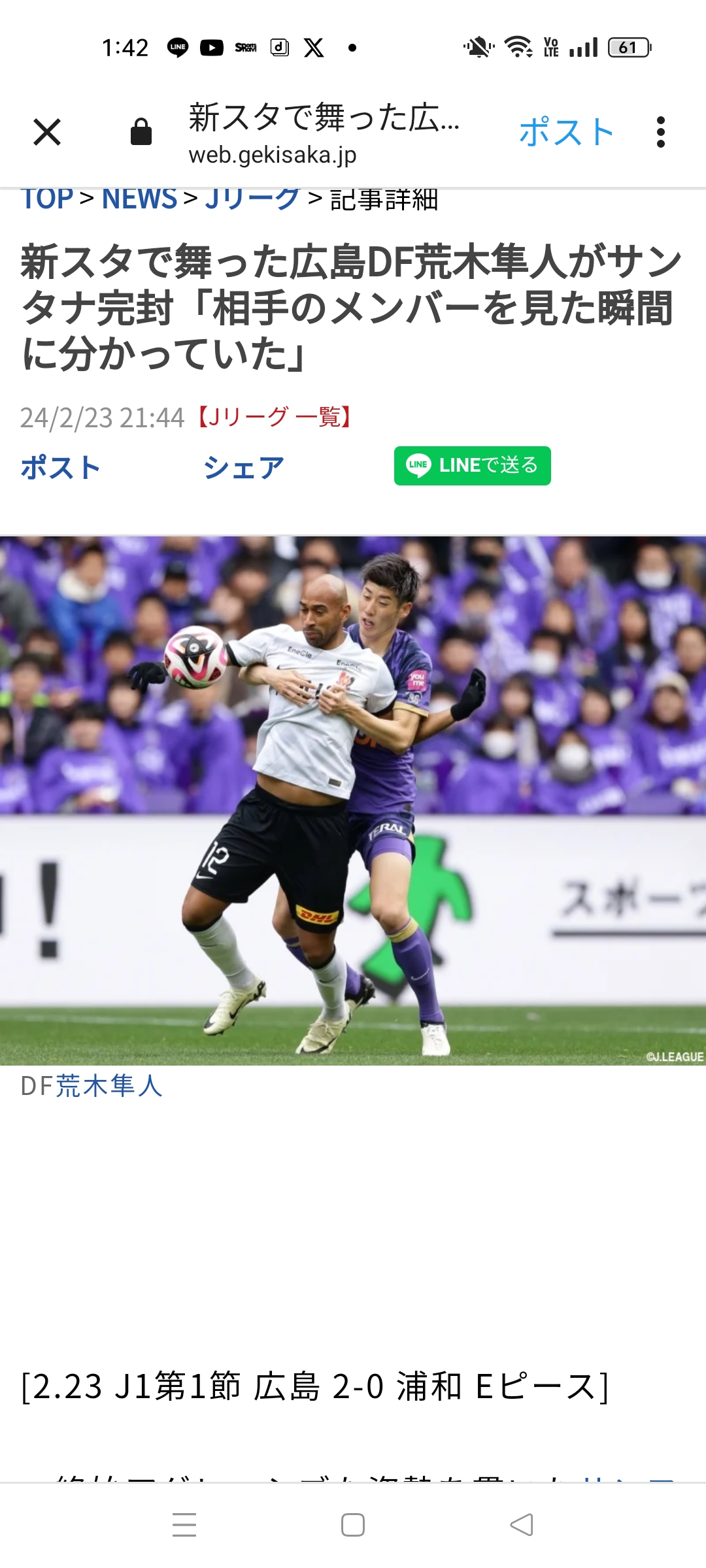Open the LINE notification icon in status bar
The height and width of the screenshot is (1568, 706).
(x=178, y=48)
